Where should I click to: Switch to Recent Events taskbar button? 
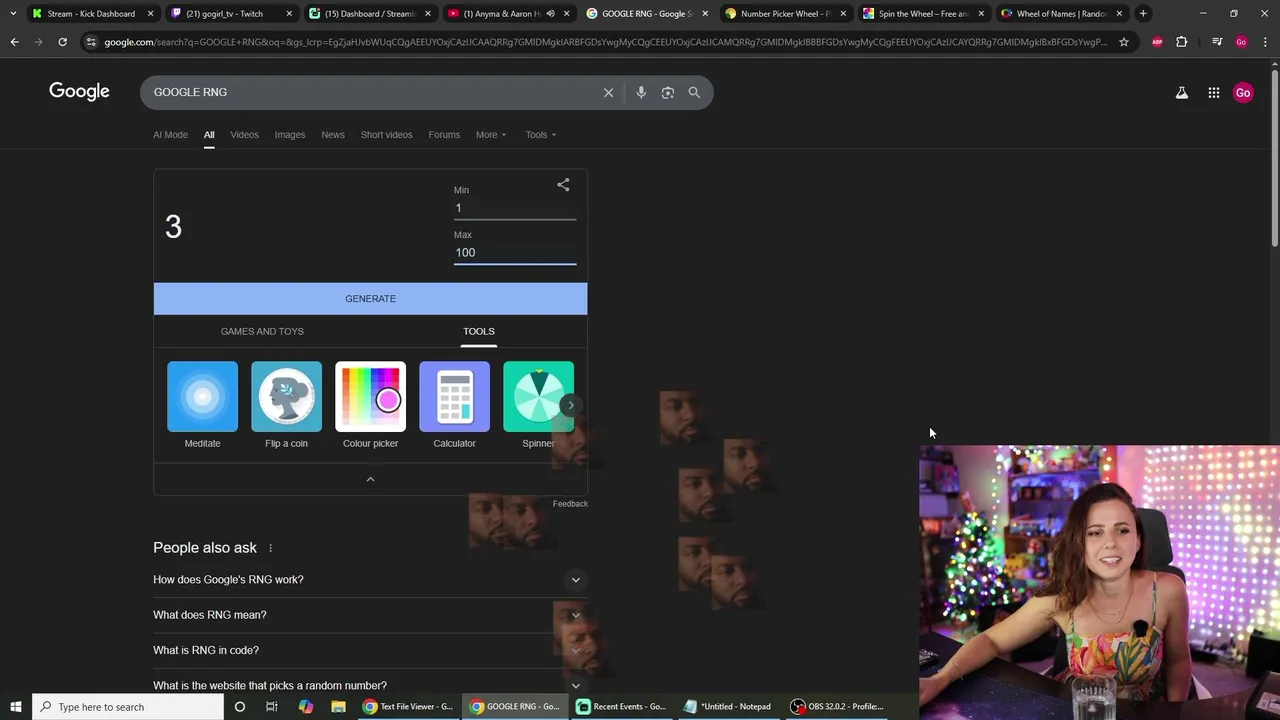point(620,707)
